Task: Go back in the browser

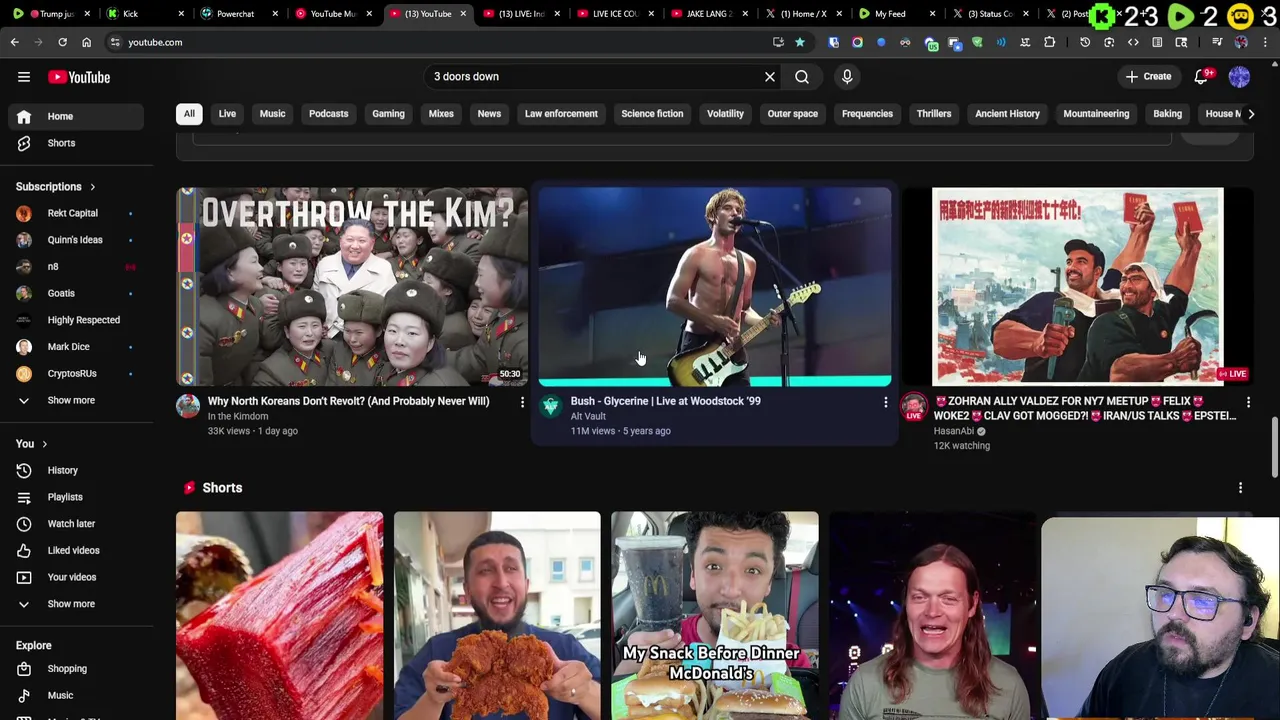Action: 14,42
